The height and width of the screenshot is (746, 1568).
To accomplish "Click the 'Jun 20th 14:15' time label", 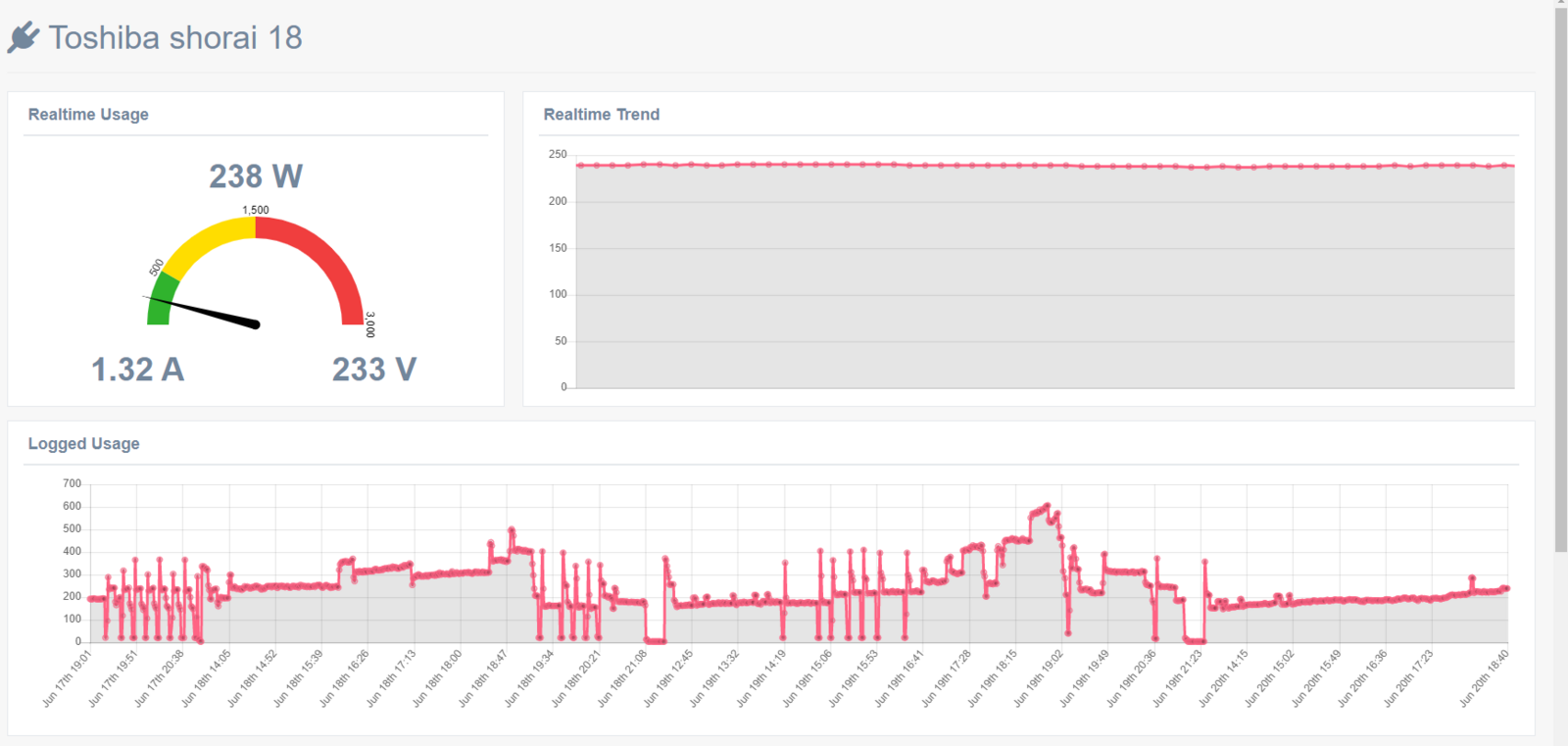I will (x=1224, y=677).
